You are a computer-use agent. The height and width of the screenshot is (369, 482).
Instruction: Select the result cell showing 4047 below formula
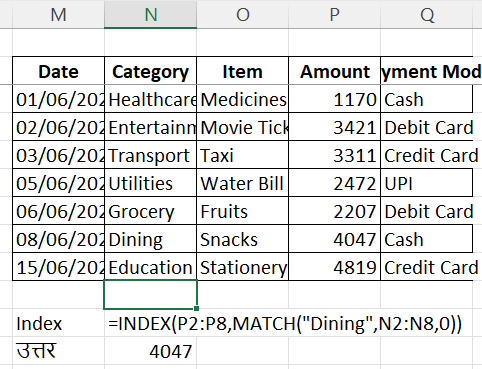pos(151,351)
